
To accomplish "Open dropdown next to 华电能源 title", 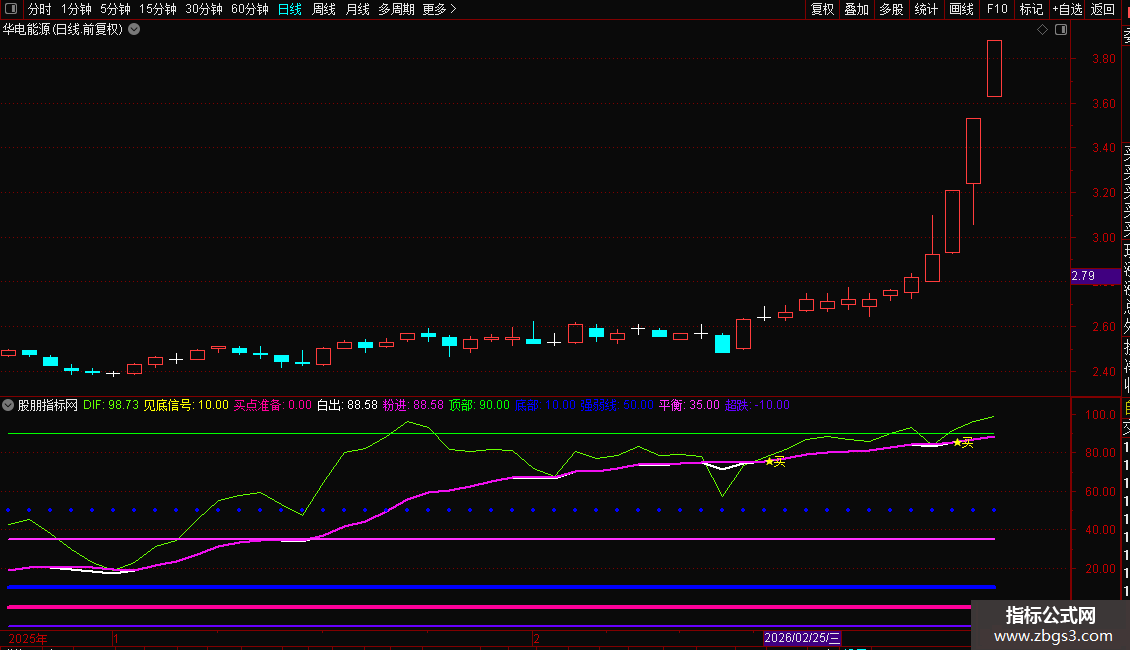I will 134,30.
